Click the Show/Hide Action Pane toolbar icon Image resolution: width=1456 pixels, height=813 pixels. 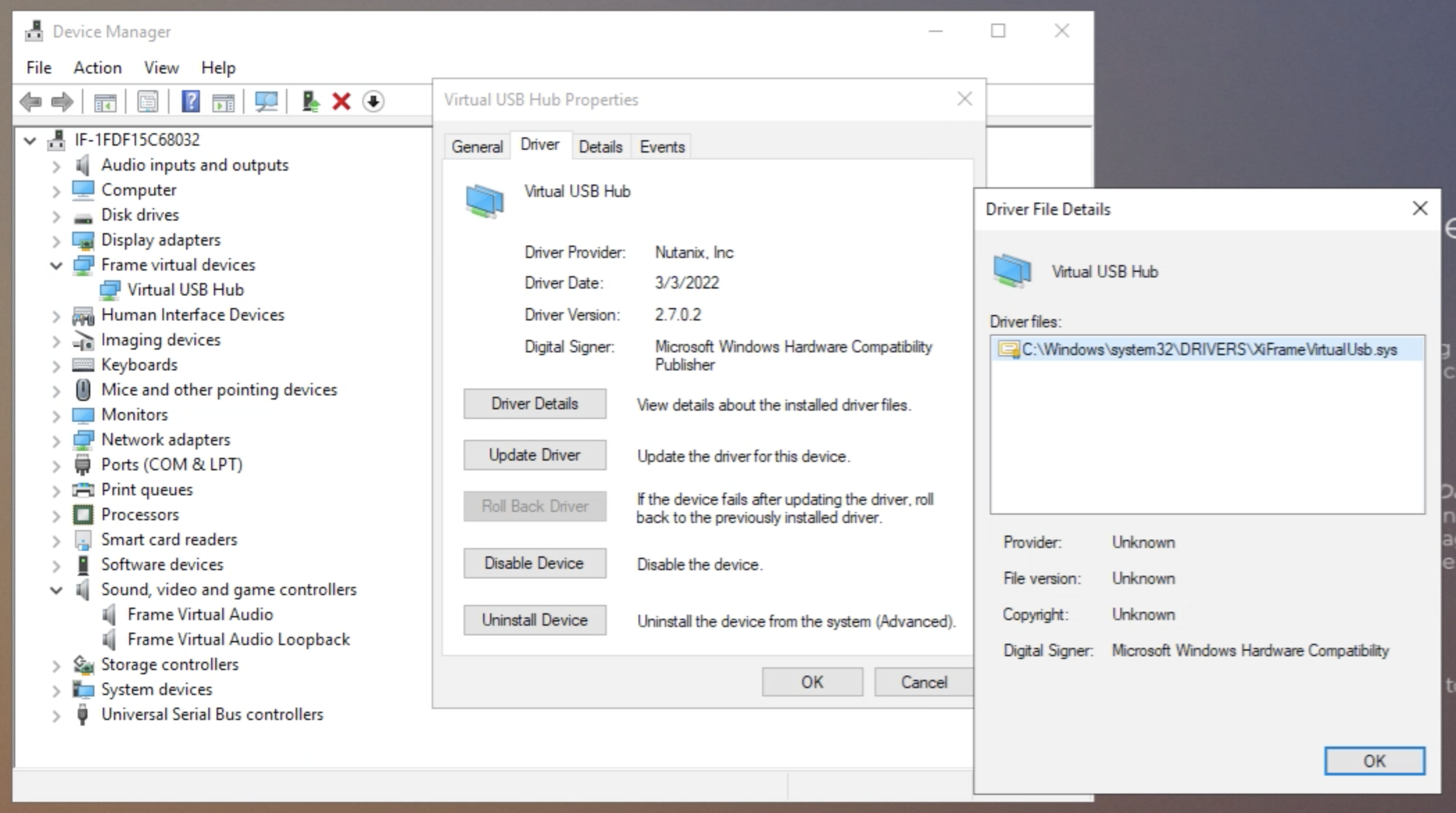223,102
